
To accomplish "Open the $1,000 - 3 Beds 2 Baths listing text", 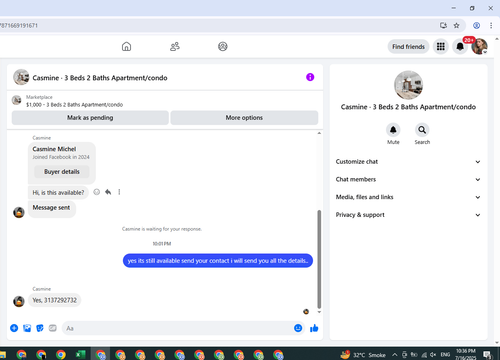I will pyautogui.click(x=74, y=105).
